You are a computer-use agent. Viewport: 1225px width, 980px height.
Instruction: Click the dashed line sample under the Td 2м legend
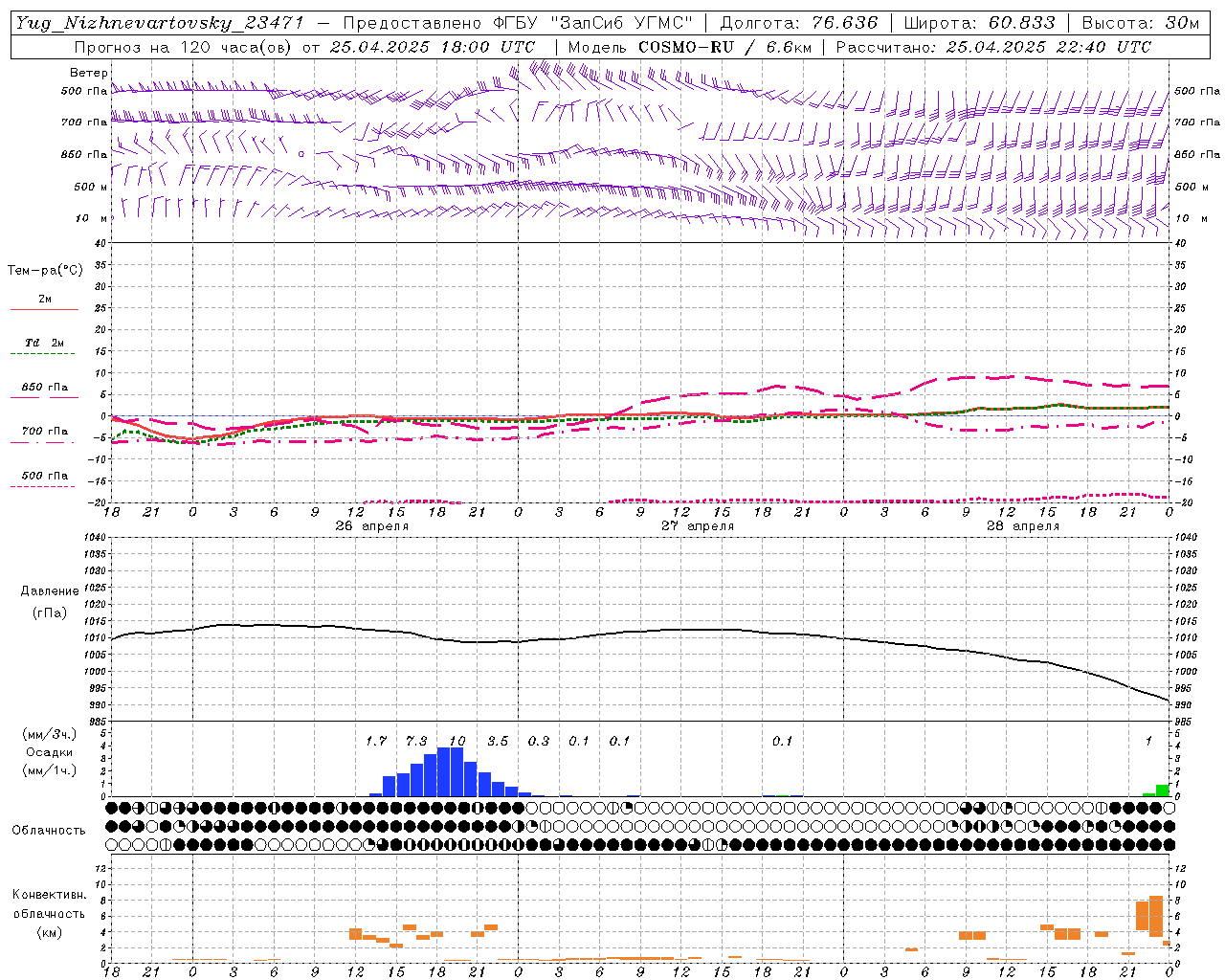click(44, 353)
